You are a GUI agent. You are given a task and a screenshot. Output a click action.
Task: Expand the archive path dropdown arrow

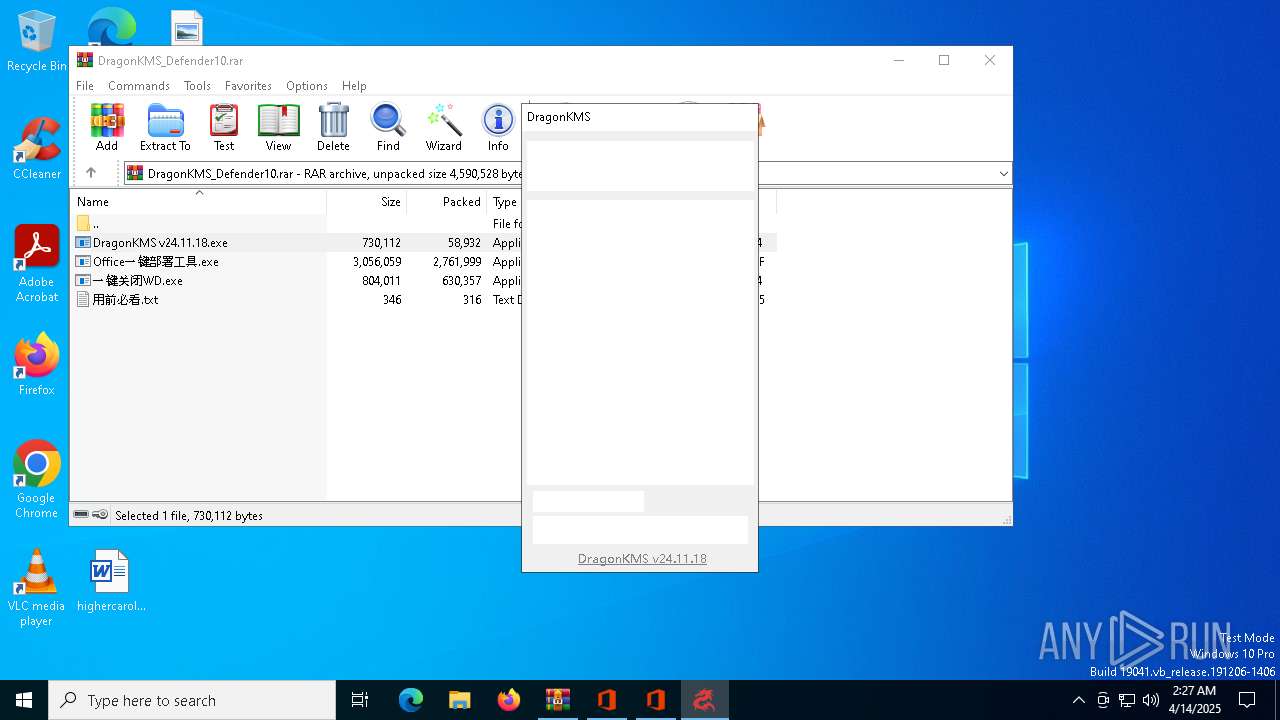coord(1003,174)
